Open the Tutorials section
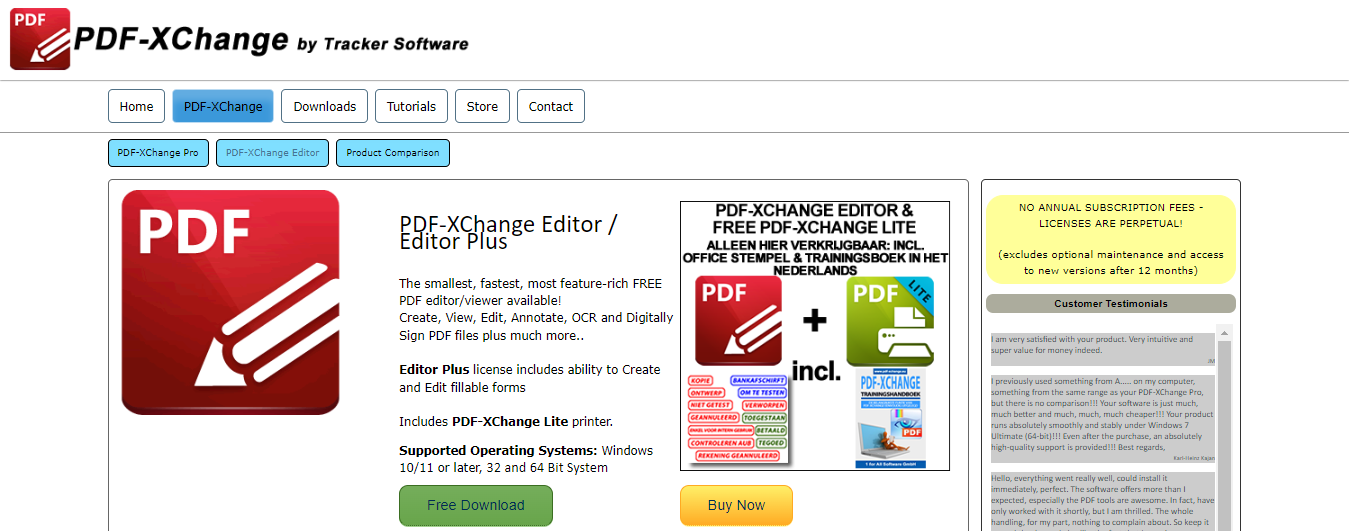1349x531 pixels. point(411,106)
